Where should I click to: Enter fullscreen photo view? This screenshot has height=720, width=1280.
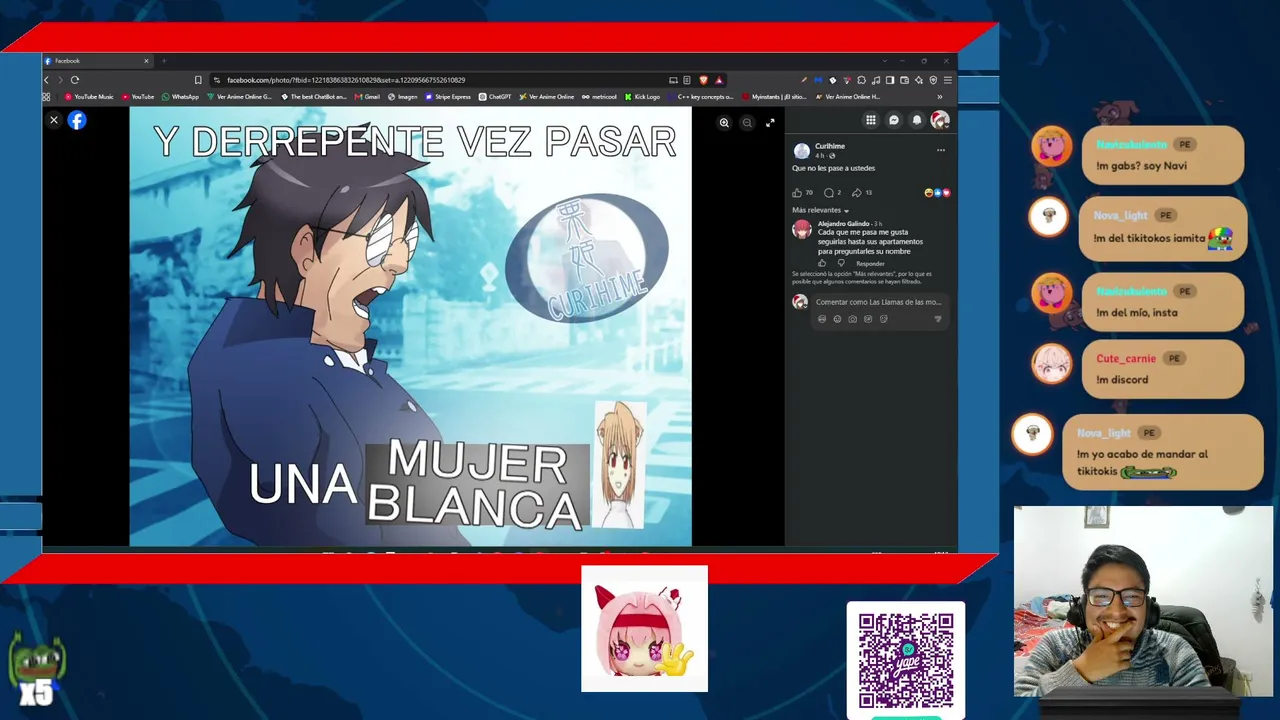(770, 123)
